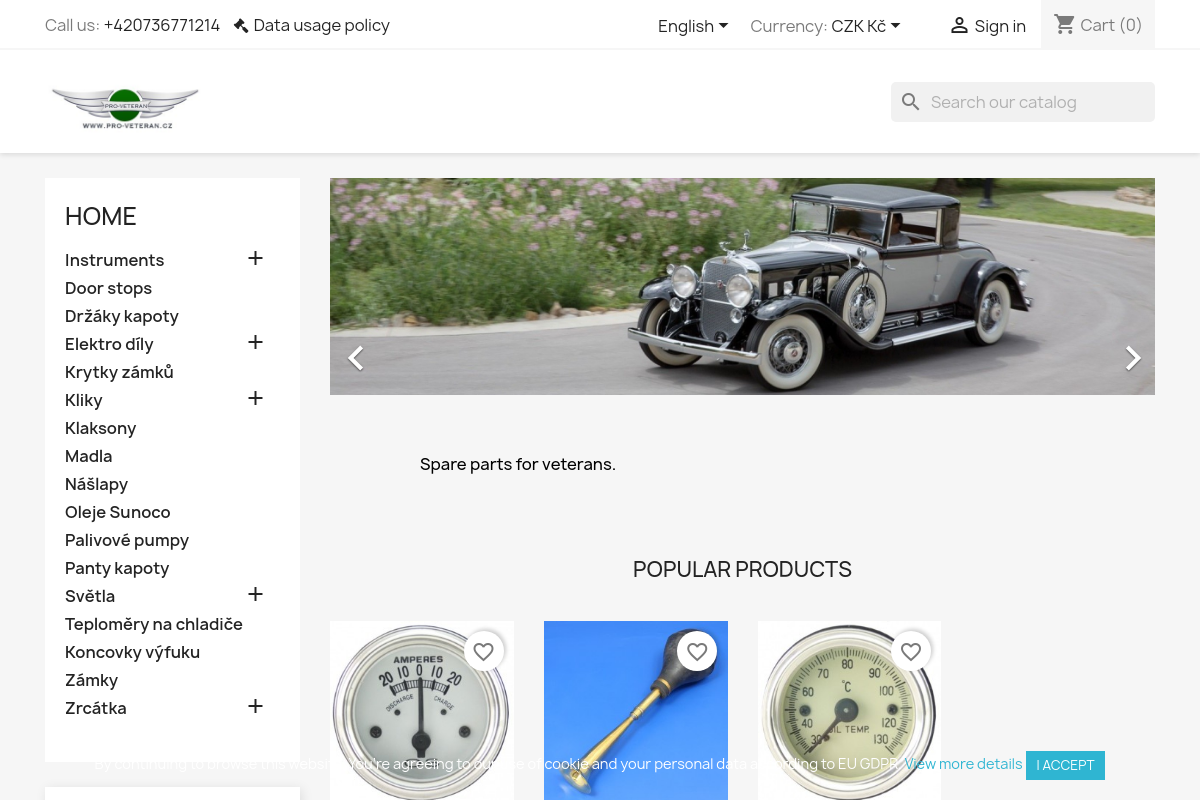1200x800 pixels.
Task: Go to previous carousel slide
Action: 355,358
